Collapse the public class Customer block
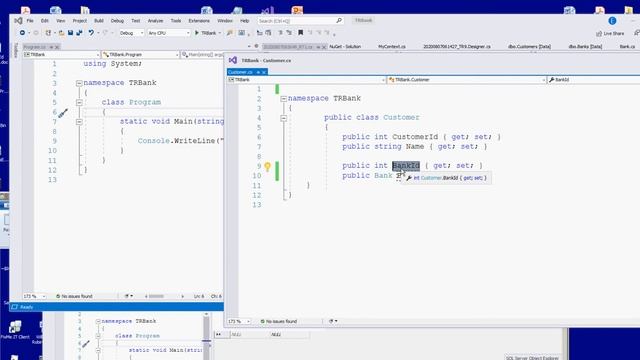 click(x=284, y=118)
